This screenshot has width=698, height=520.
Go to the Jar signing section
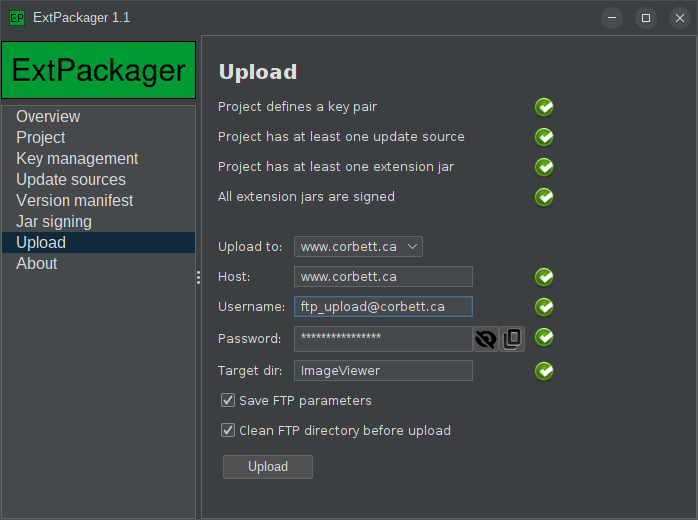pyautogui.click(x=54, y=222)
